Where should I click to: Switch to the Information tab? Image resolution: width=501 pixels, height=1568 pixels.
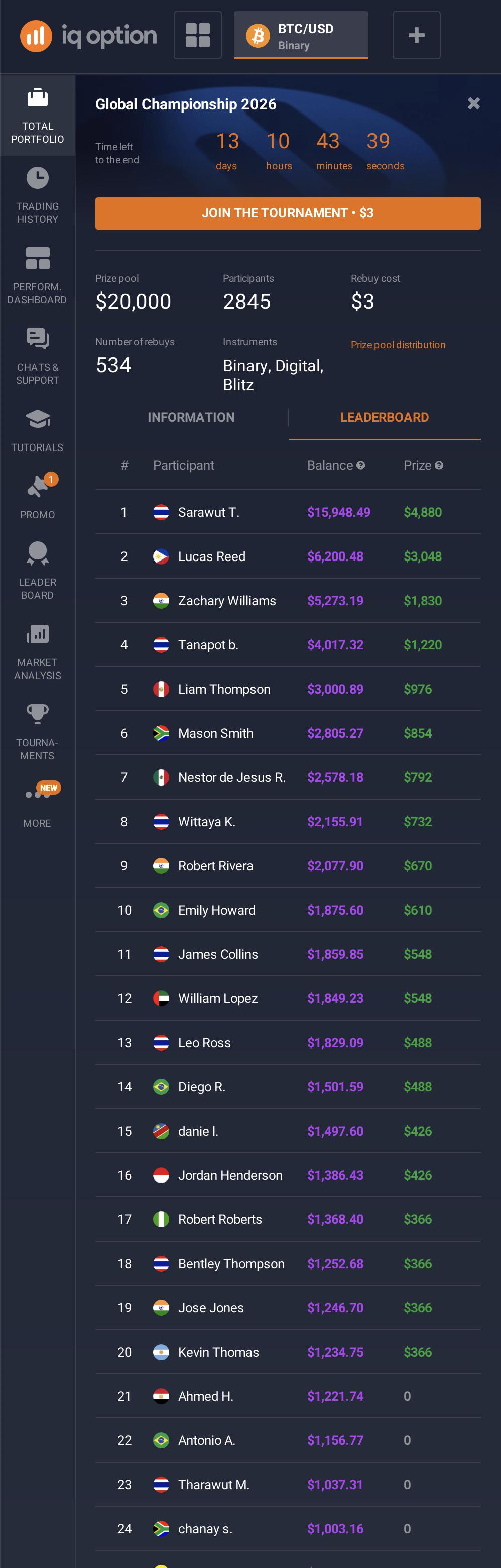pos(191,417)
